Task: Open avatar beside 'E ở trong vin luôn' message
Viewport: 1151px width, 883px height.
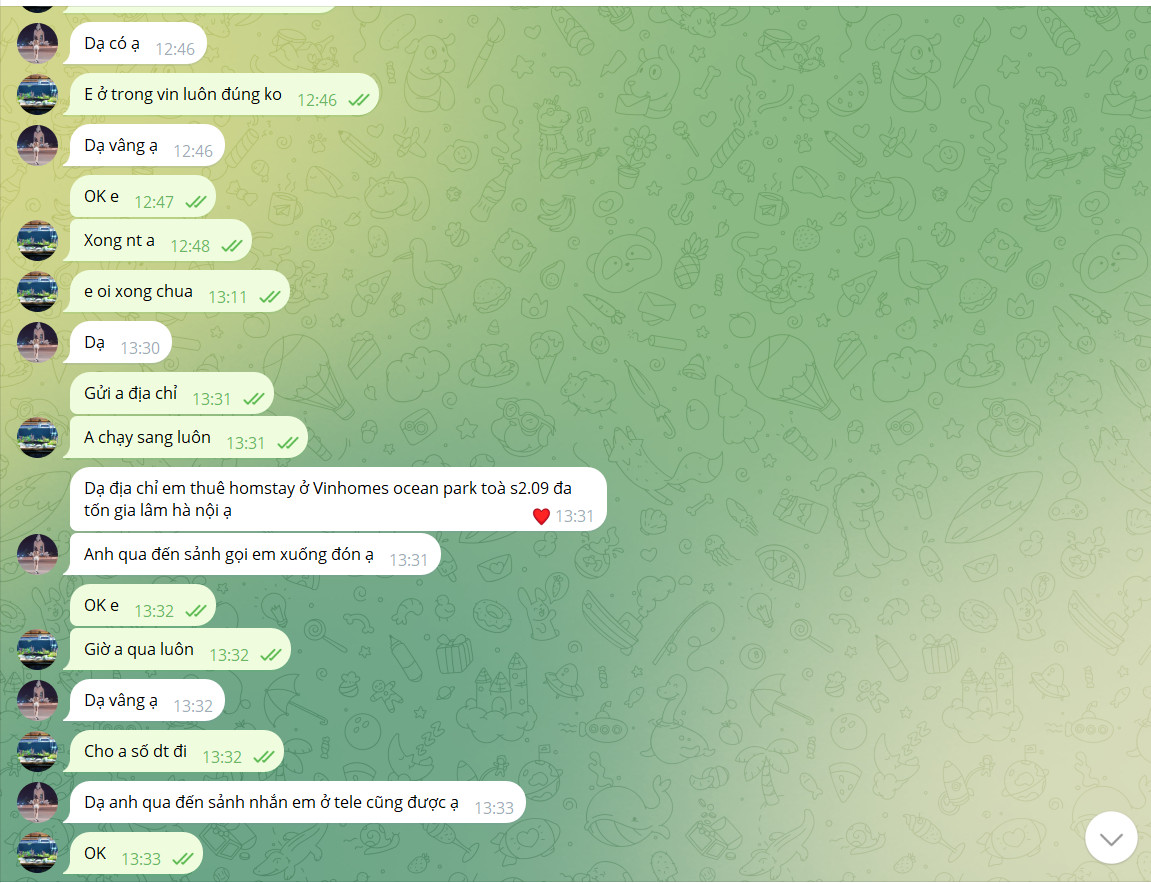Action: 37,95
